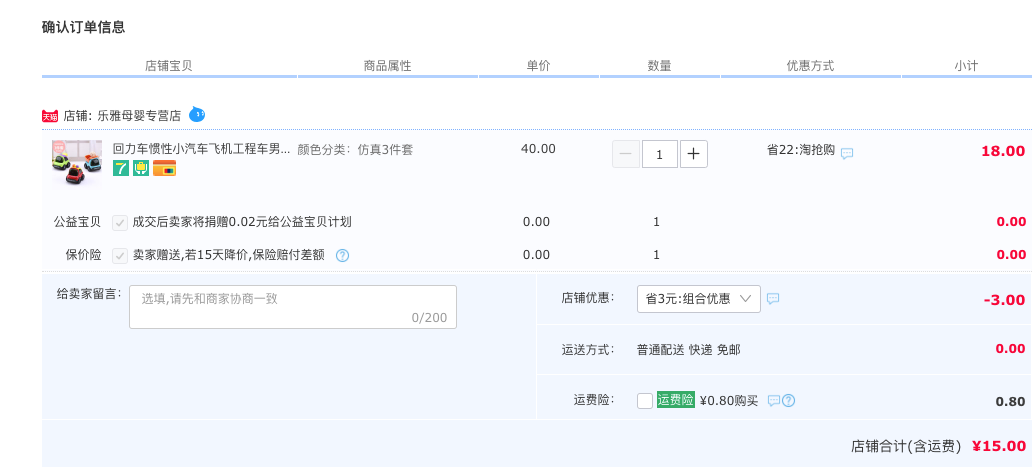Open the 组合优惠 comment bubble icon
Image resolution: width=1036 pixels, height=467 pixels.
tap(773, 299)
